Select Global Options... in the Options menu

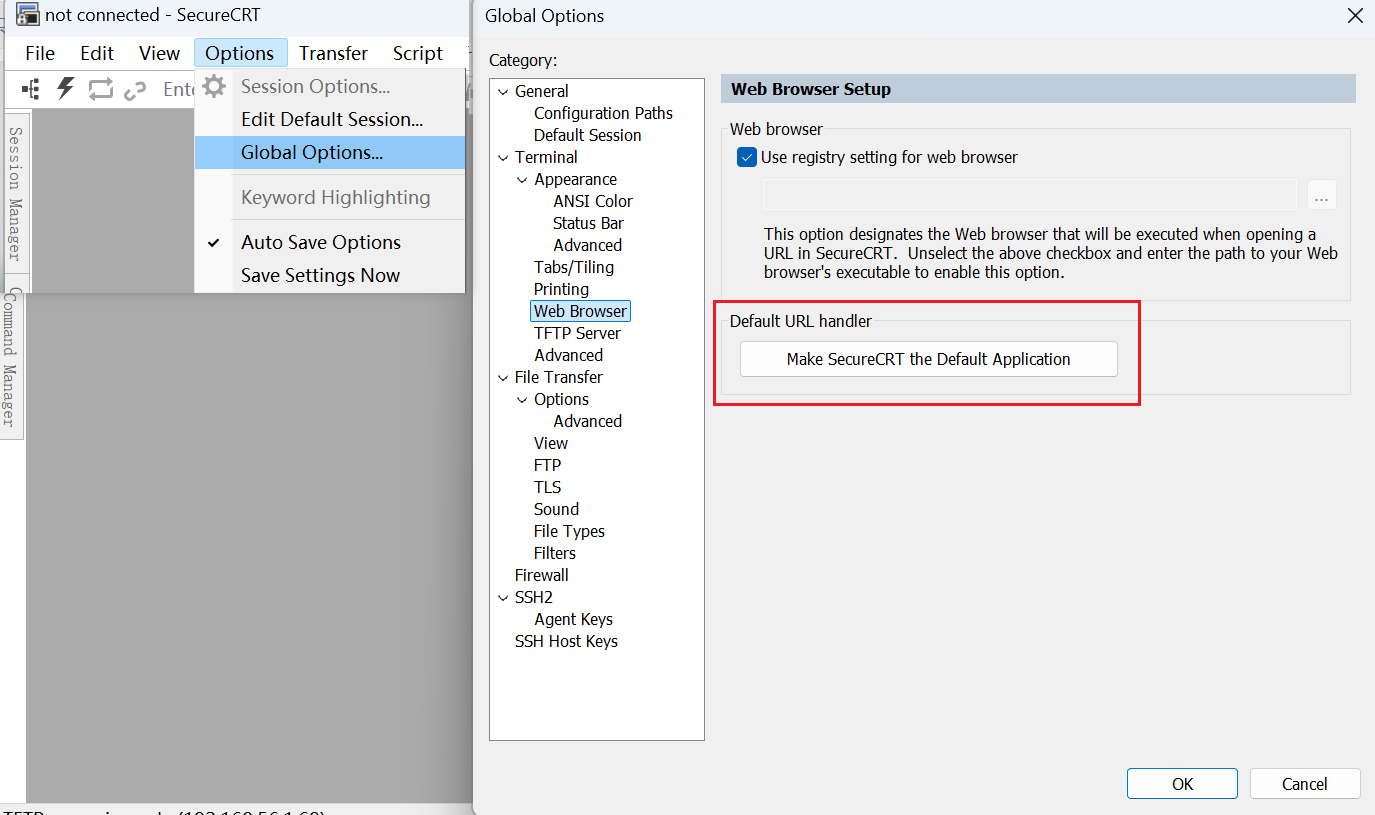pyautogui.click(x=330, y=152)
